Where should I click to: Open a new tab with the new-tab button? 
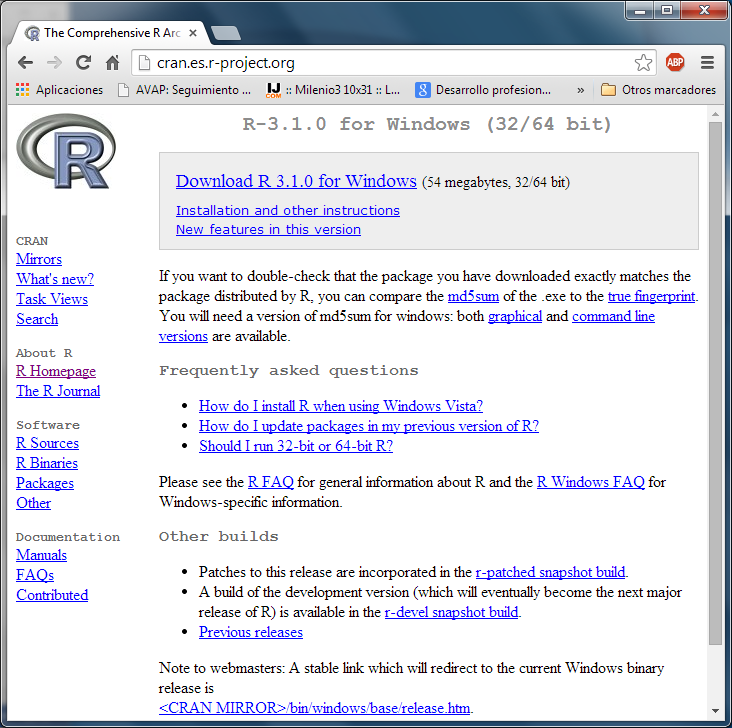(x=225, y=33)
